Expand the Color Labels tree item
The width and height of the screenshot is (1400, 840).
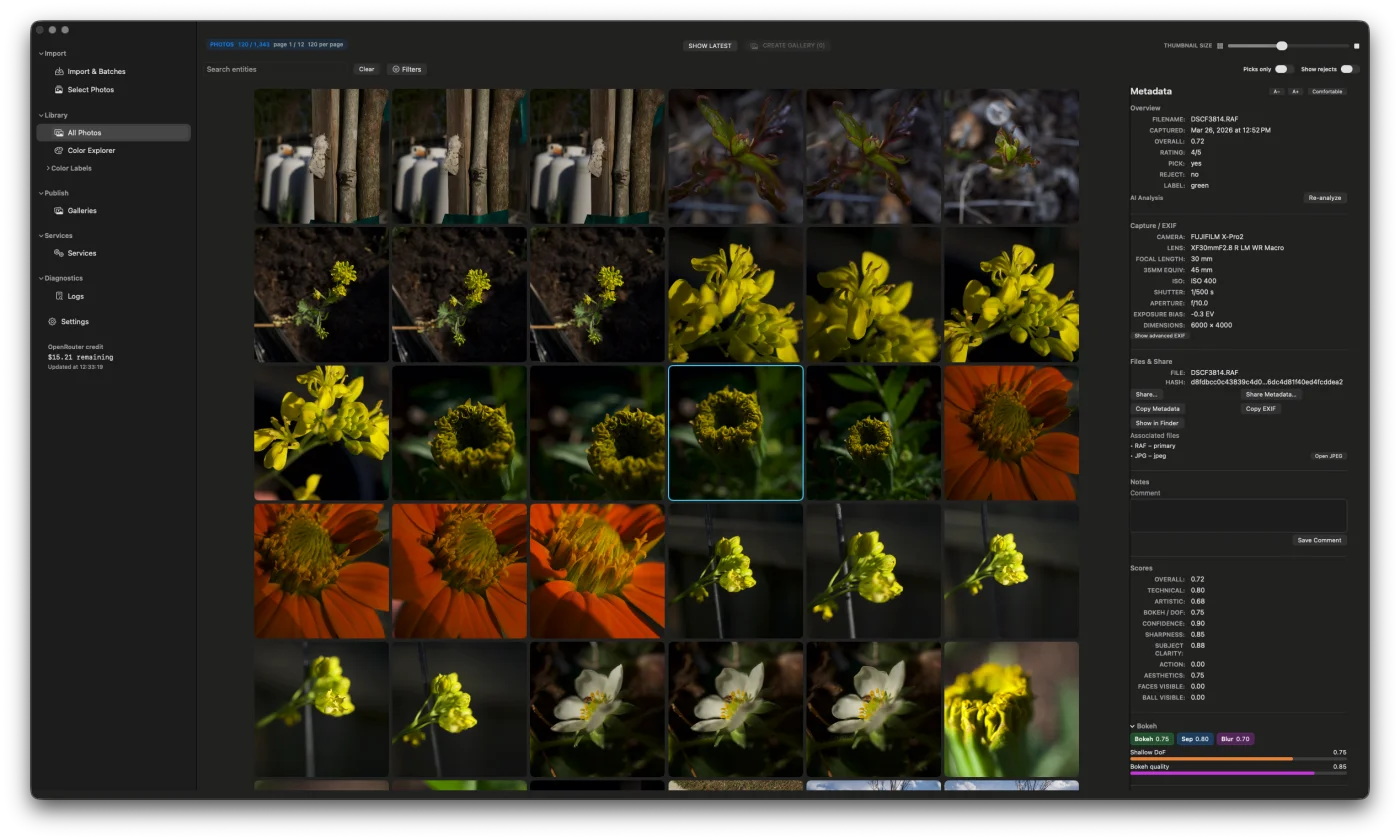click(x=70, y=170)
